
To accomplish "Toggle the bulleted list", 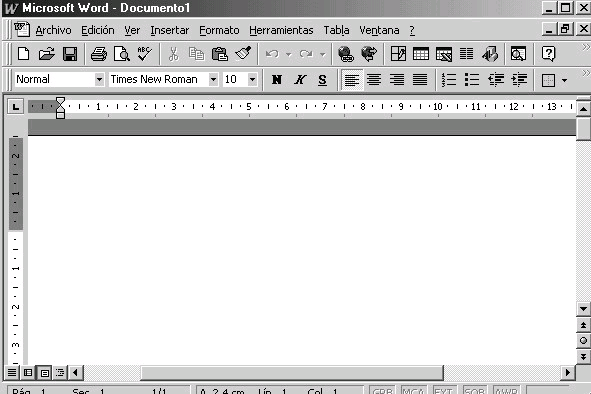I will tap(472, 80).
